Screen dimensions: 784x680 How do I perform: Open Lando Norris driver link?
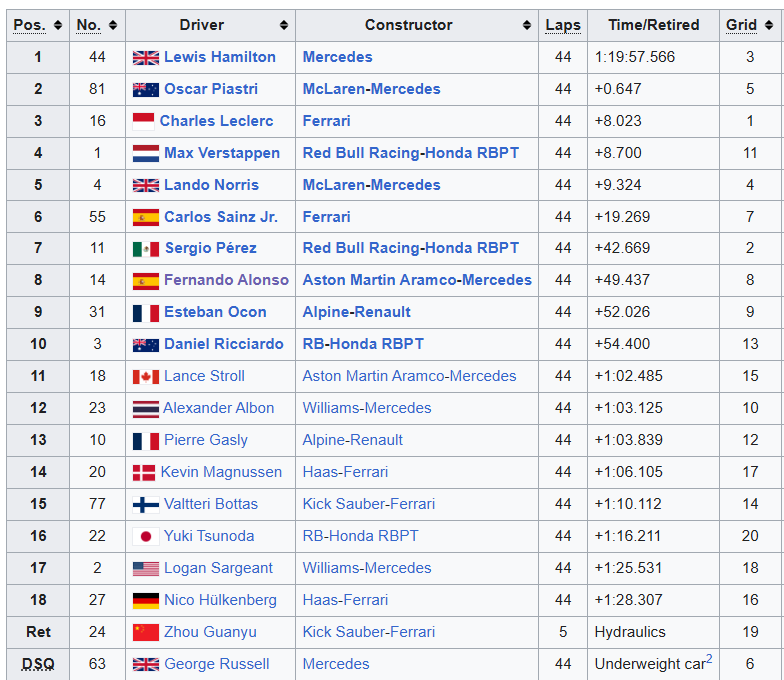[x=211, y=185]
